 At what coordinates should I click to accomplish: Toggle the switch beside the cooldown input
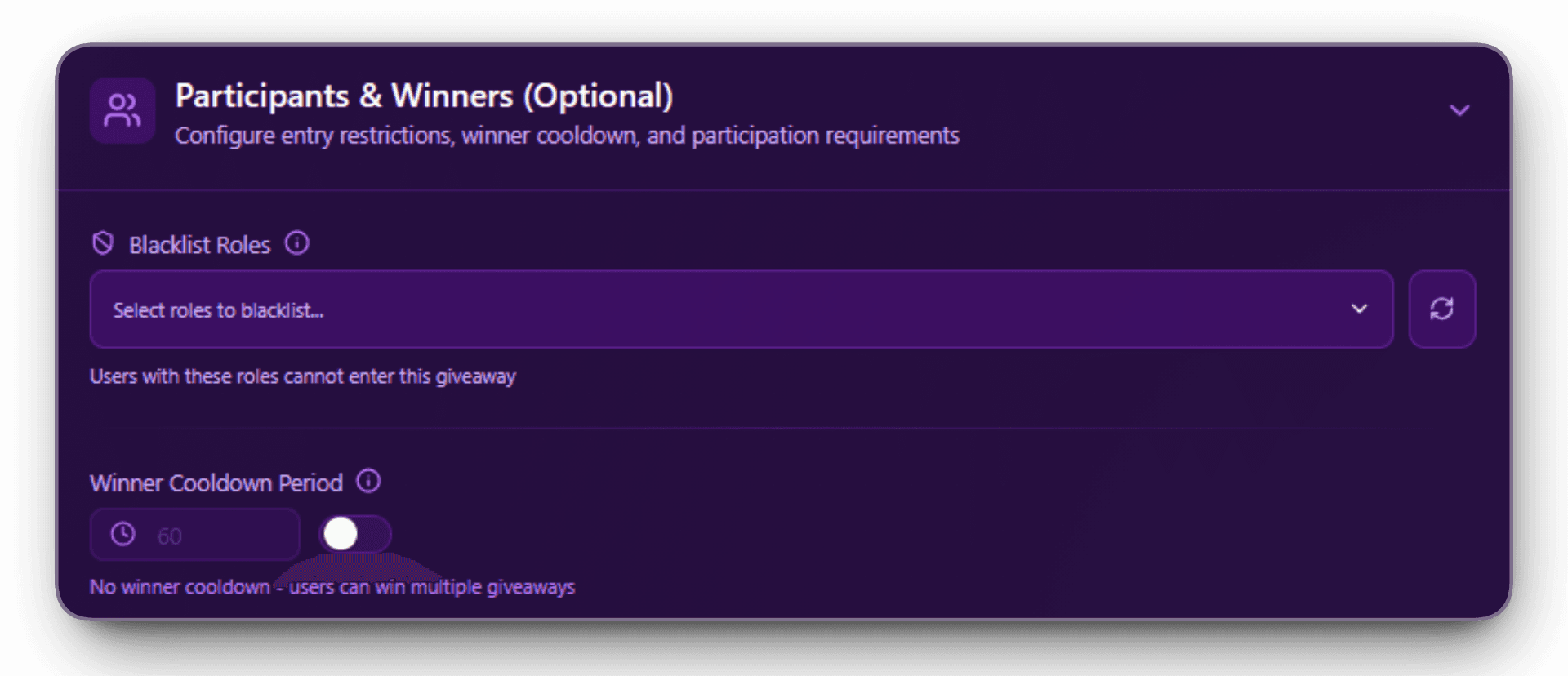point(354,534)
